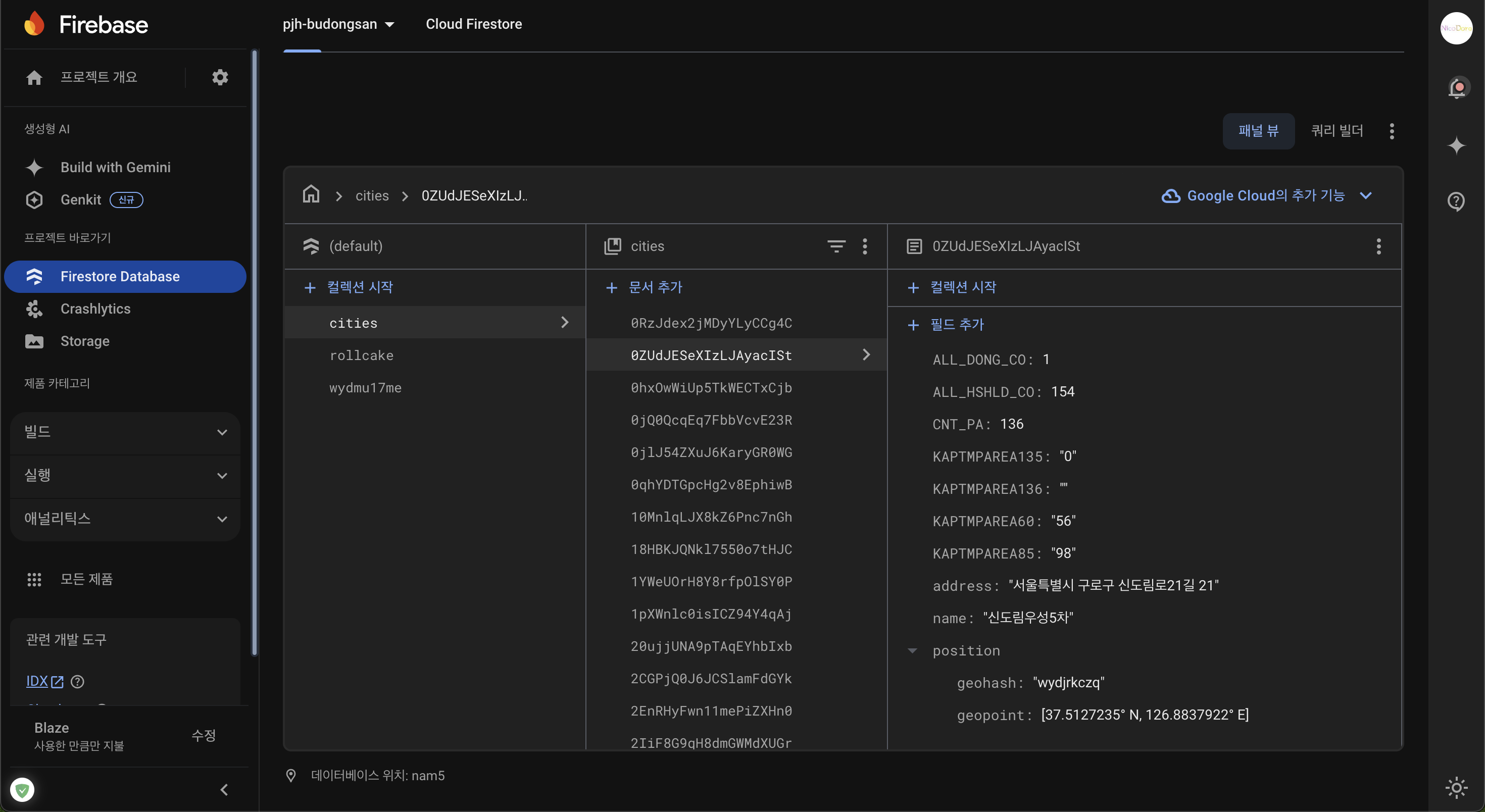Click the sidebar vertical scrollbar

click(x=255, y=351)
